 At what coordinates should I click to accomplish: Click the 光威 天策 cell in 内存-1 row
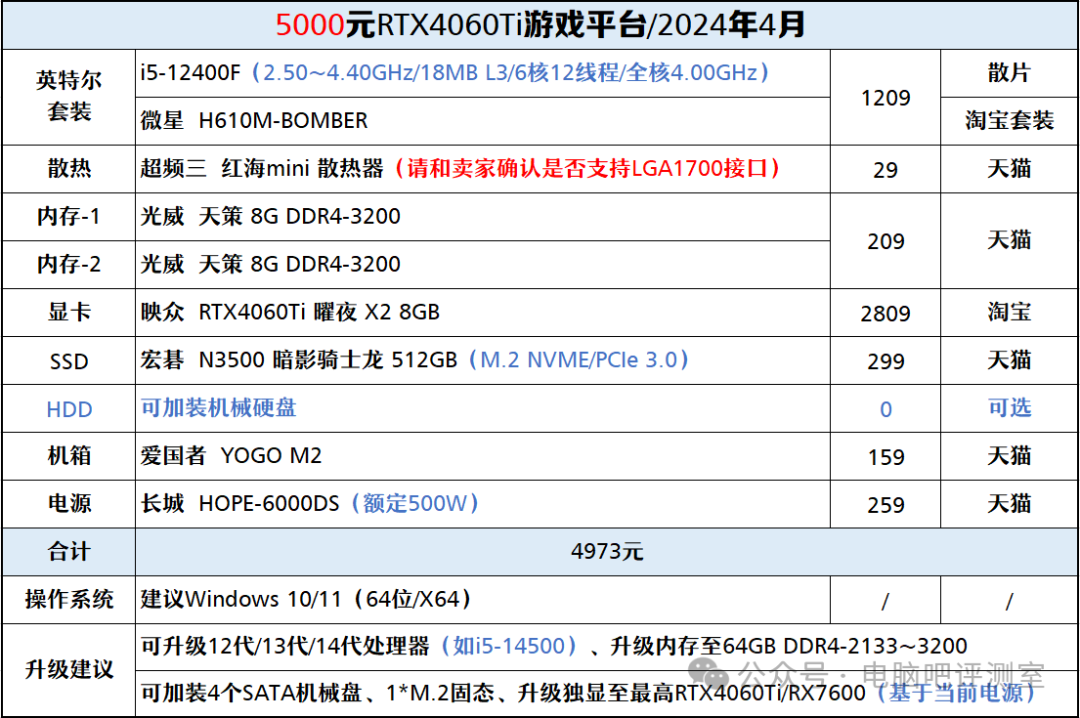(x=483, y=216)
